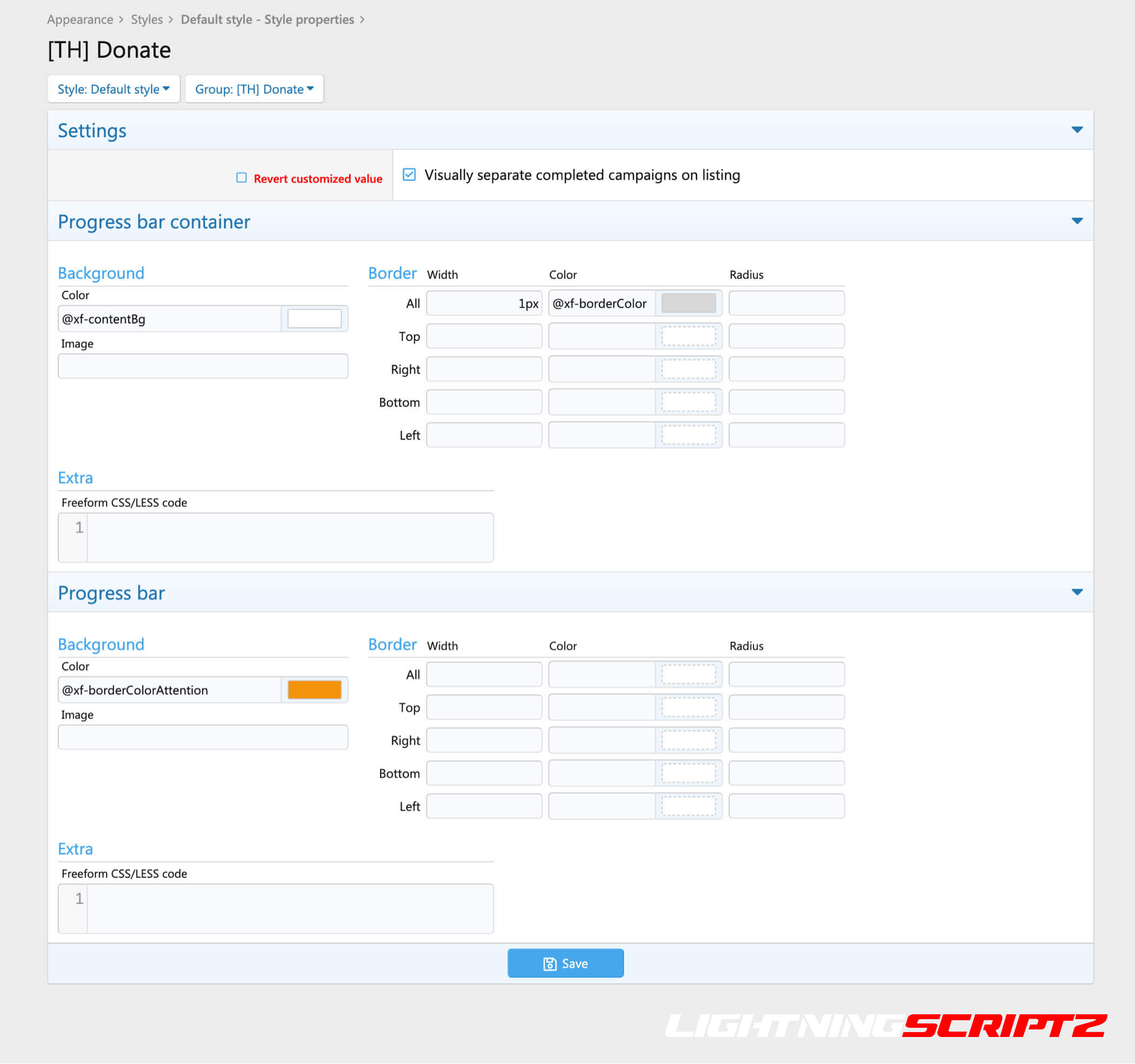1135x1064 pixels.
Task: Click the container border All width field
Action: pos(484,303)
